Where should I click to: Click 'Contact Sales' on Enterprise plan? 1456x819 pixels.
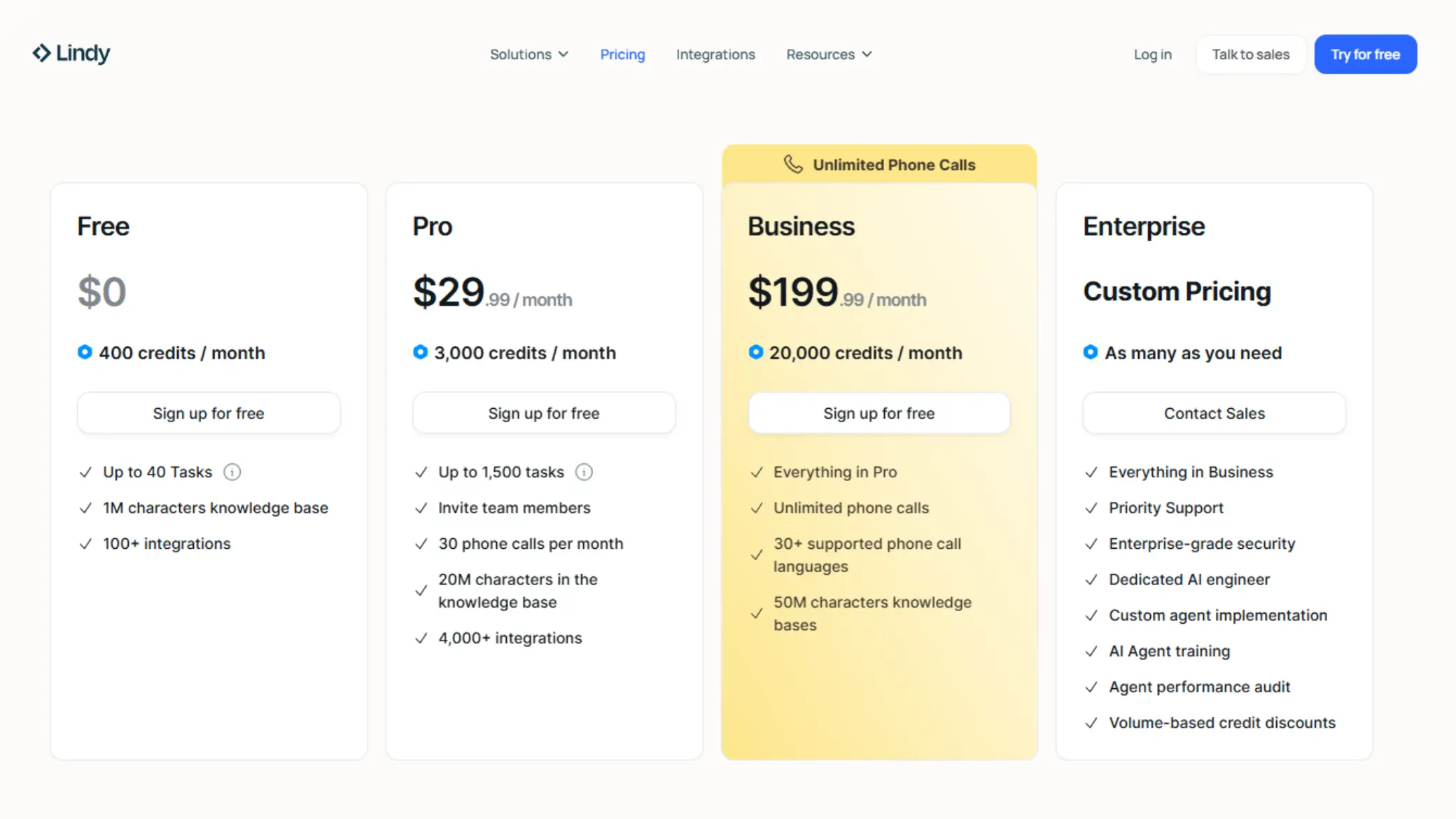(1214, 413)
